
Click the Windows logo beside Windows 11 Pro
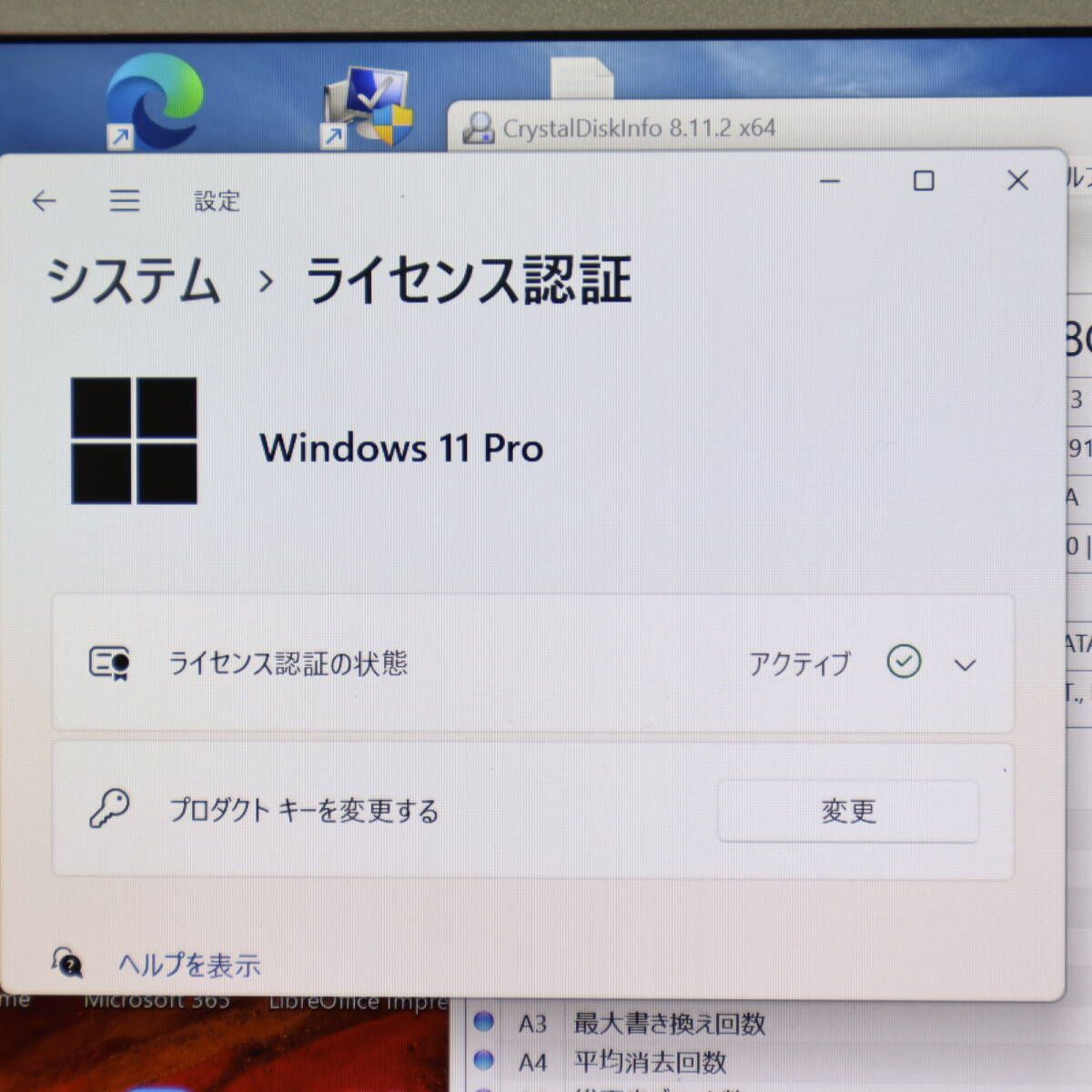134,440
